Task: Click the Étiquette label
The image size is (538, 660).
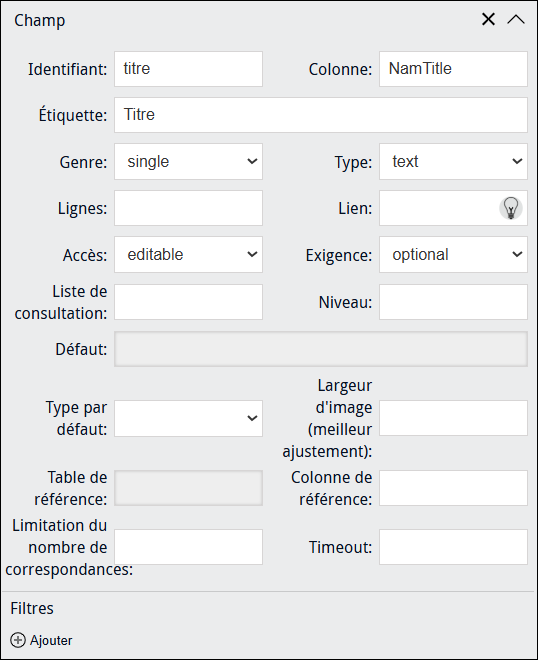Action: click(x=73, y=115)
